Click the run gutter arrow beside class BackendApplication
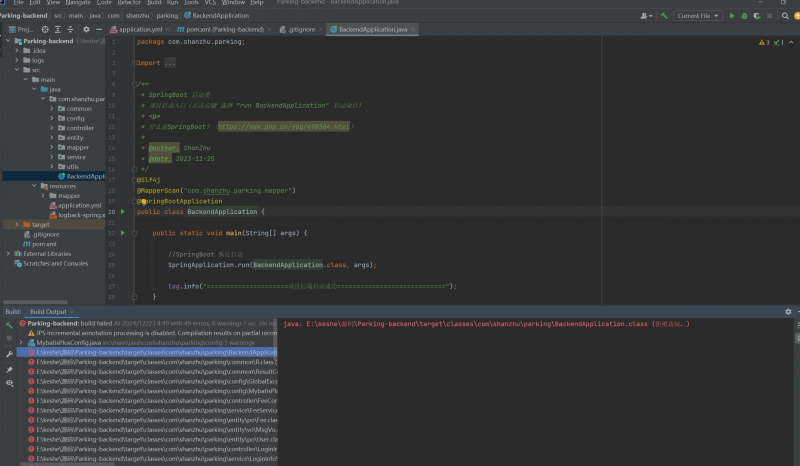Viewport: 800px width, 466px height. click(x=122, y=211)
